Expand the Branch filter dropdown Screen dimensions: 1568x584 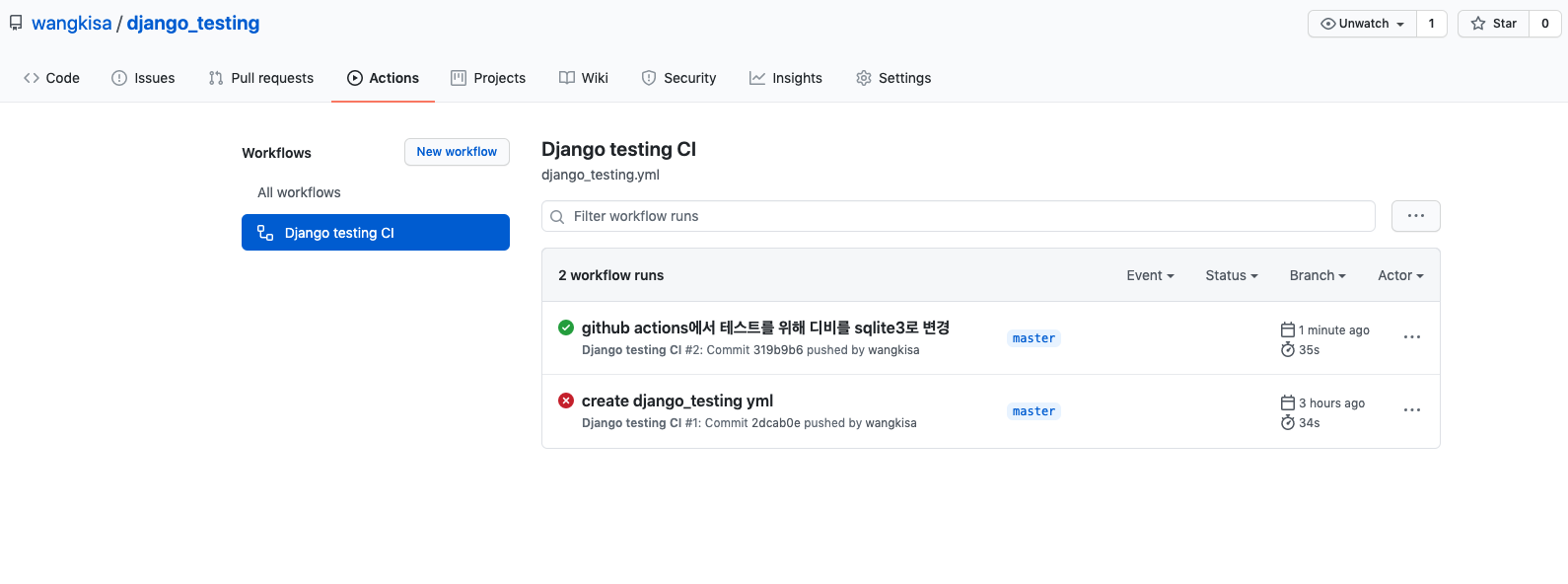(1318, 275)
